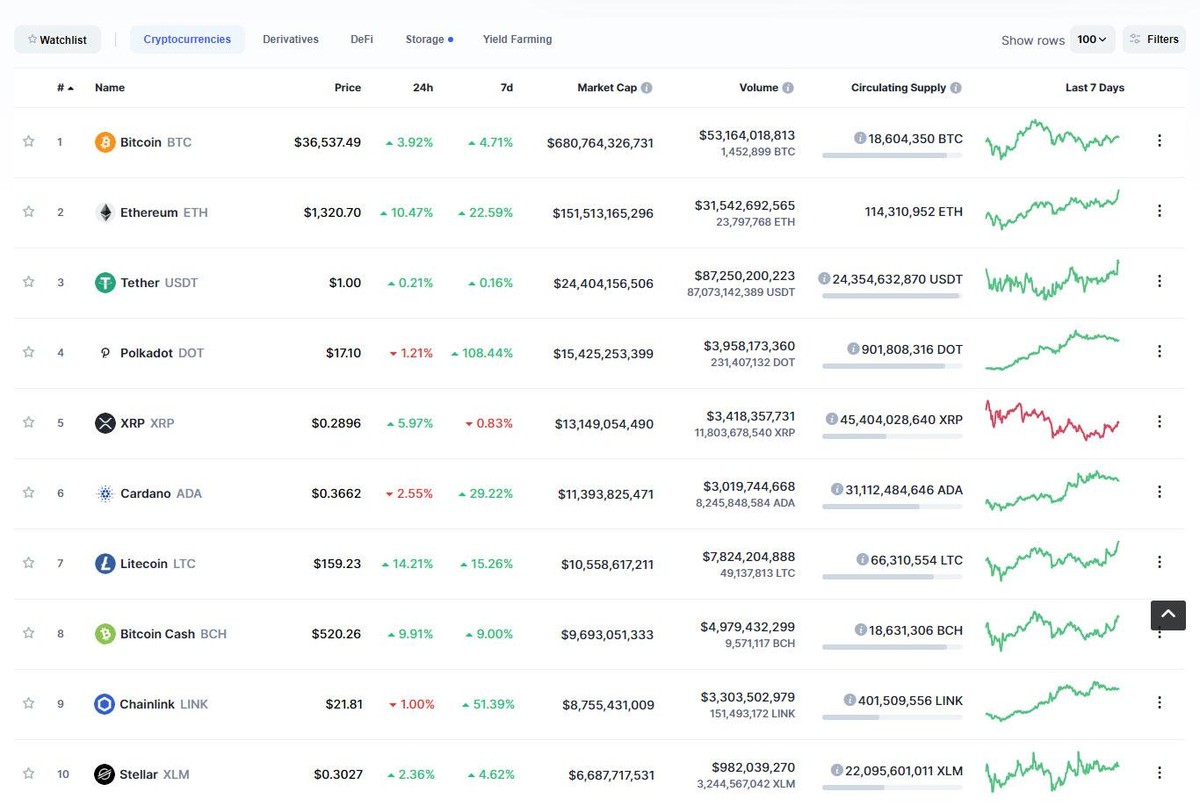
Task: Select the Tether USDT logo
Action: (x=105, y=282)
